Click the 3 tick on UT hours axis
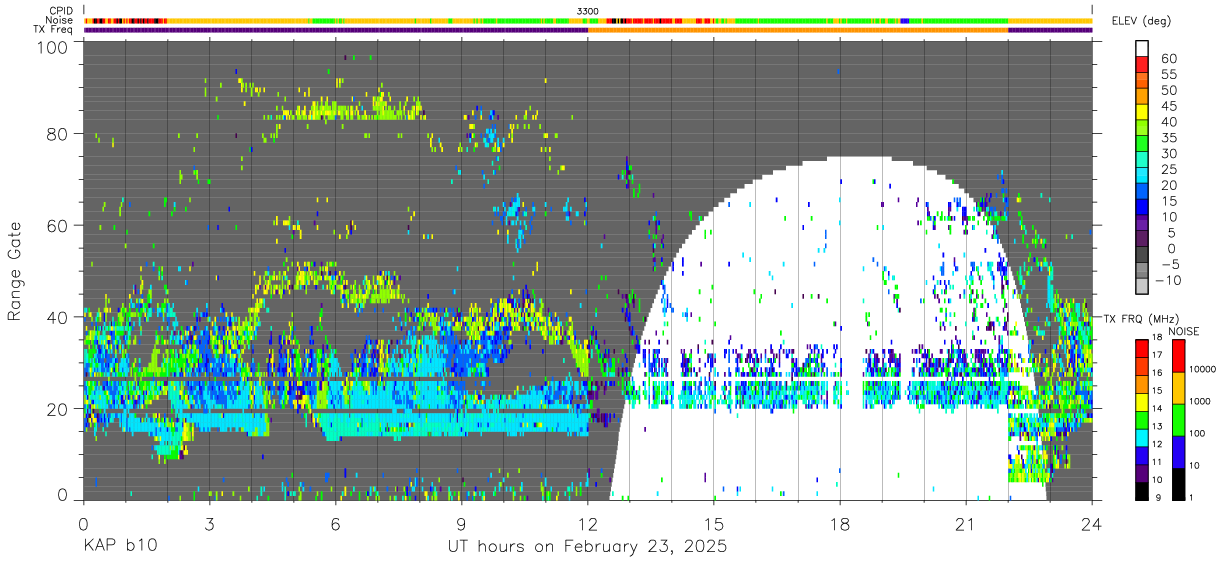This screenshot has width=1228, height=567. 209,524
